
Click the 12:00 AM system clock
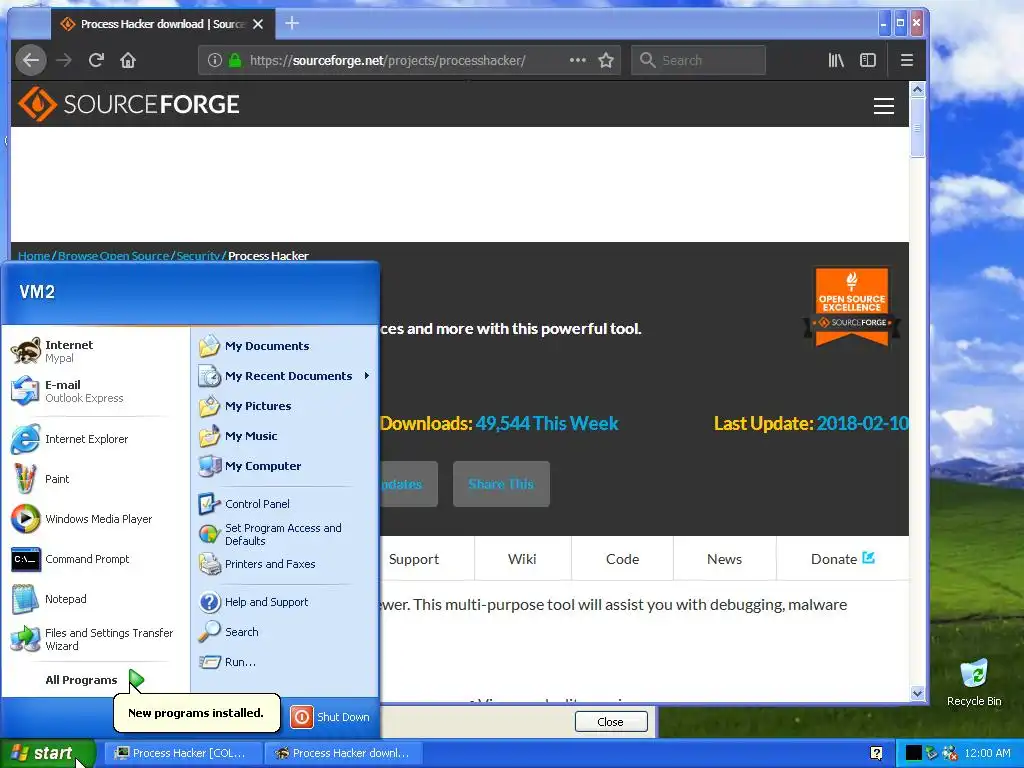tap(987, 753)
